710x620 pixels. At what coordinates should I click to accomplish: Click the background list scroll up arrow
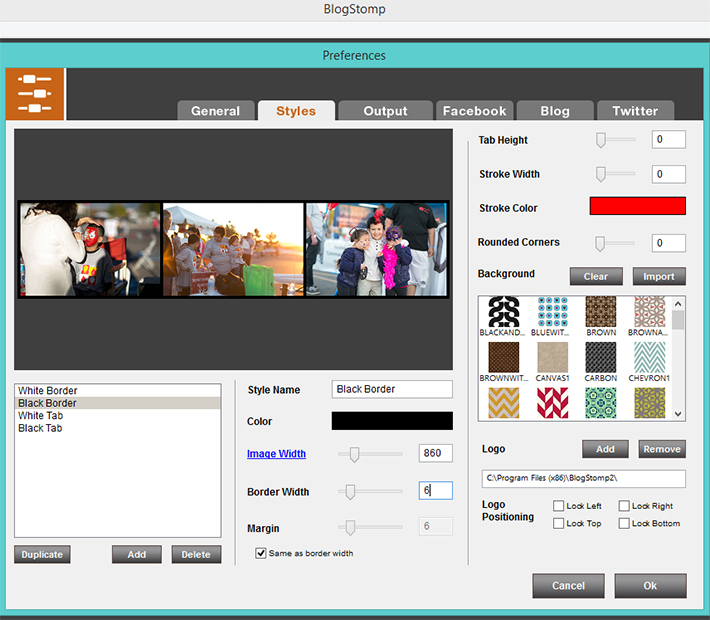[x=678, y=304]
